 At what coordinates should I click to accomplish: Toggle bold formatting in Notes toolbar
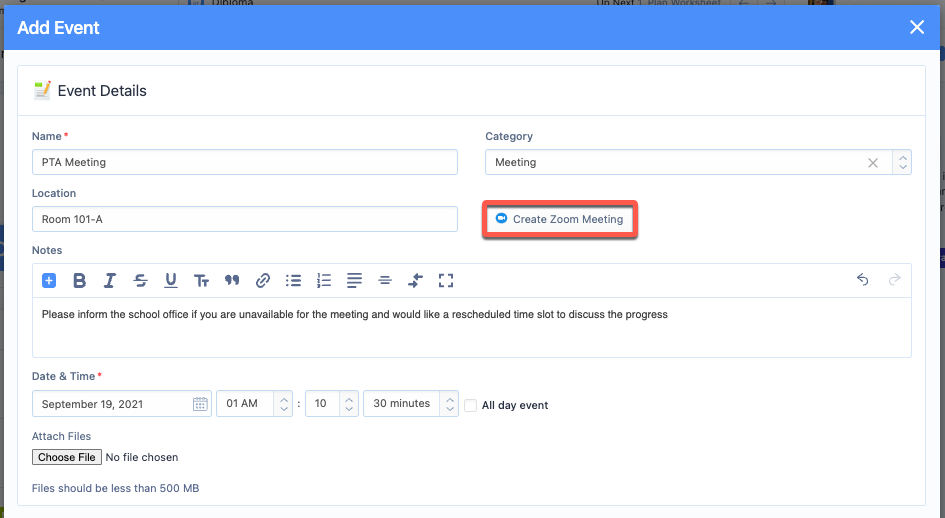(80, 281)
